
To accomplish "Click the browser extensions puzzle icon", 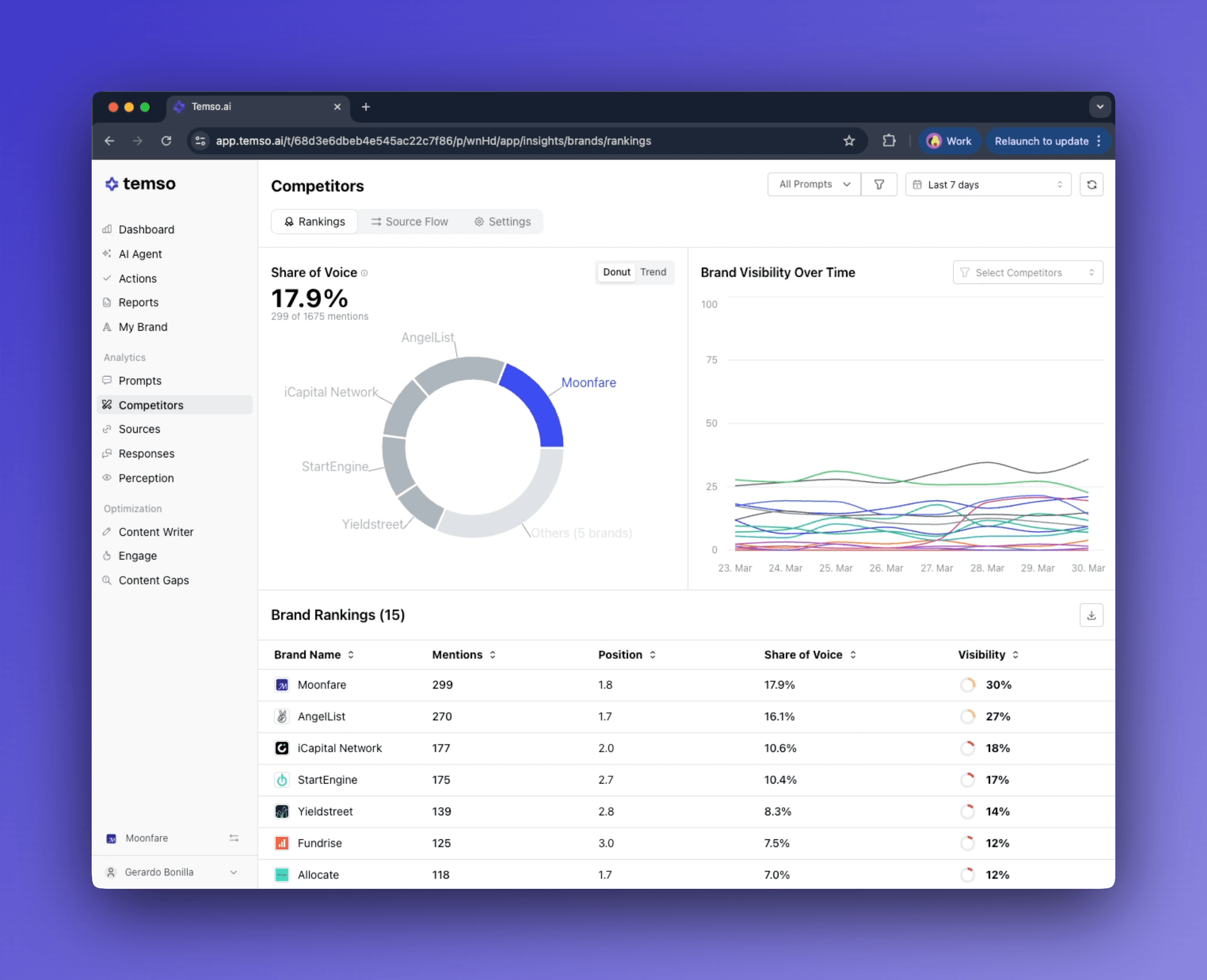I will [889, 141].
